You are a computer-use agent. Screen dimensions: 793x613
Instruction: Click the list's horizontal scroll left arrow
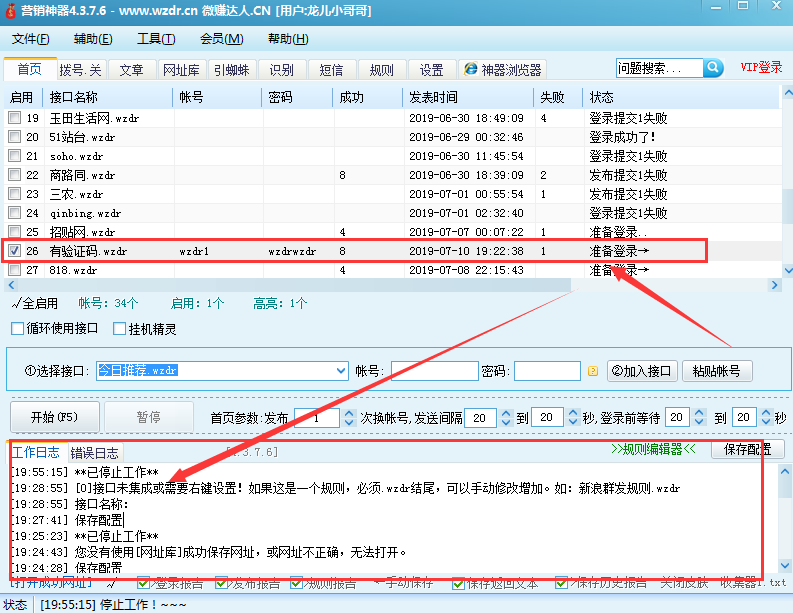(12, 285)
